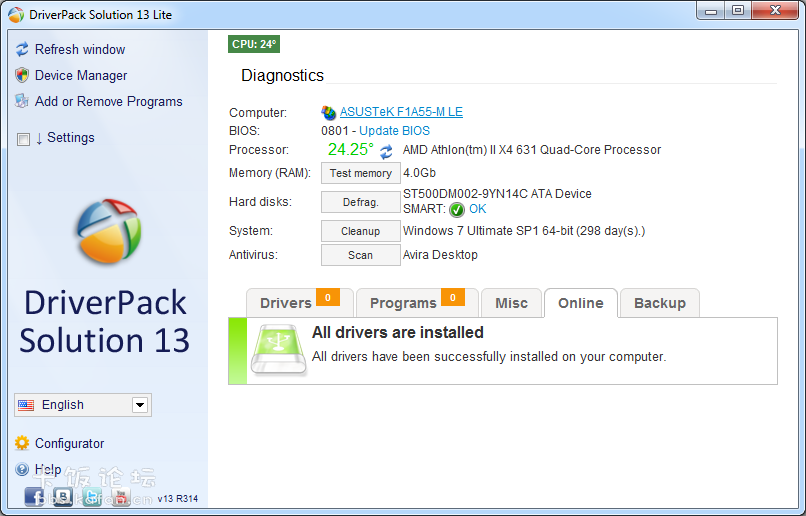
Task: Click the SMART OK link
Action: (x=478, y=209)
